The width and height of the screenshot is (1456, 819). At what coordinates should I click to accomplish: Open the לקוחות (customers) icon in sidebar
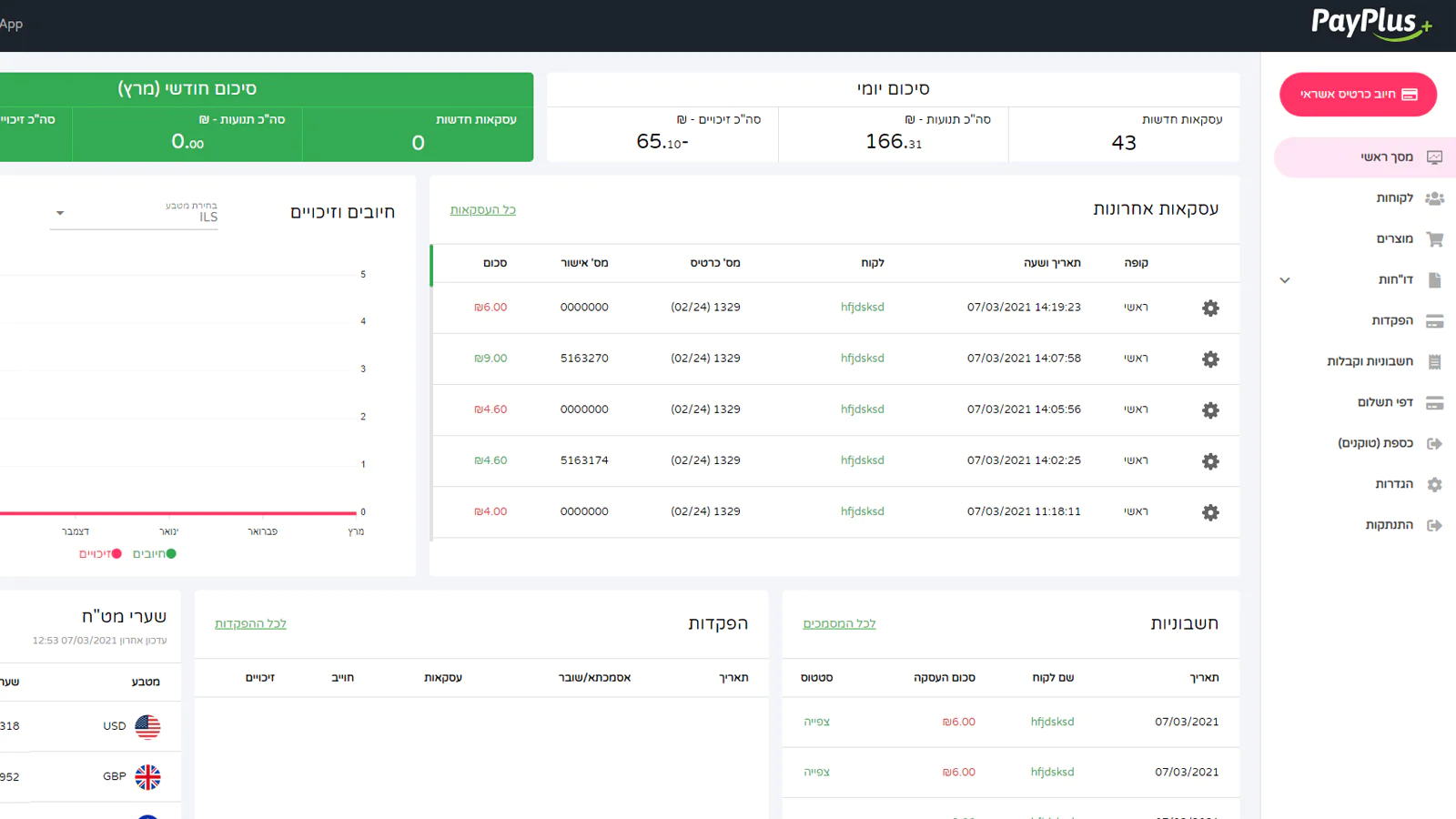click(1436, 197)
